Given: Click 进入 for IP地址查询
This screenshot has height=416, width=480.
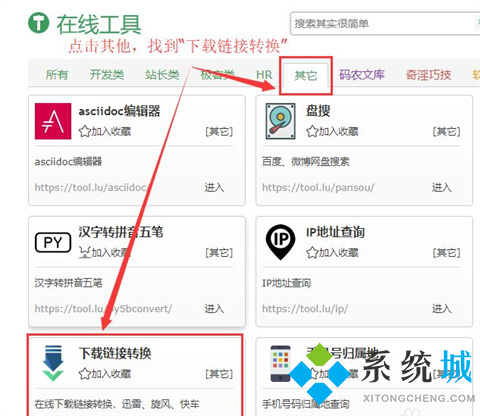Looking at the screenshot, I should coord(442,309).
